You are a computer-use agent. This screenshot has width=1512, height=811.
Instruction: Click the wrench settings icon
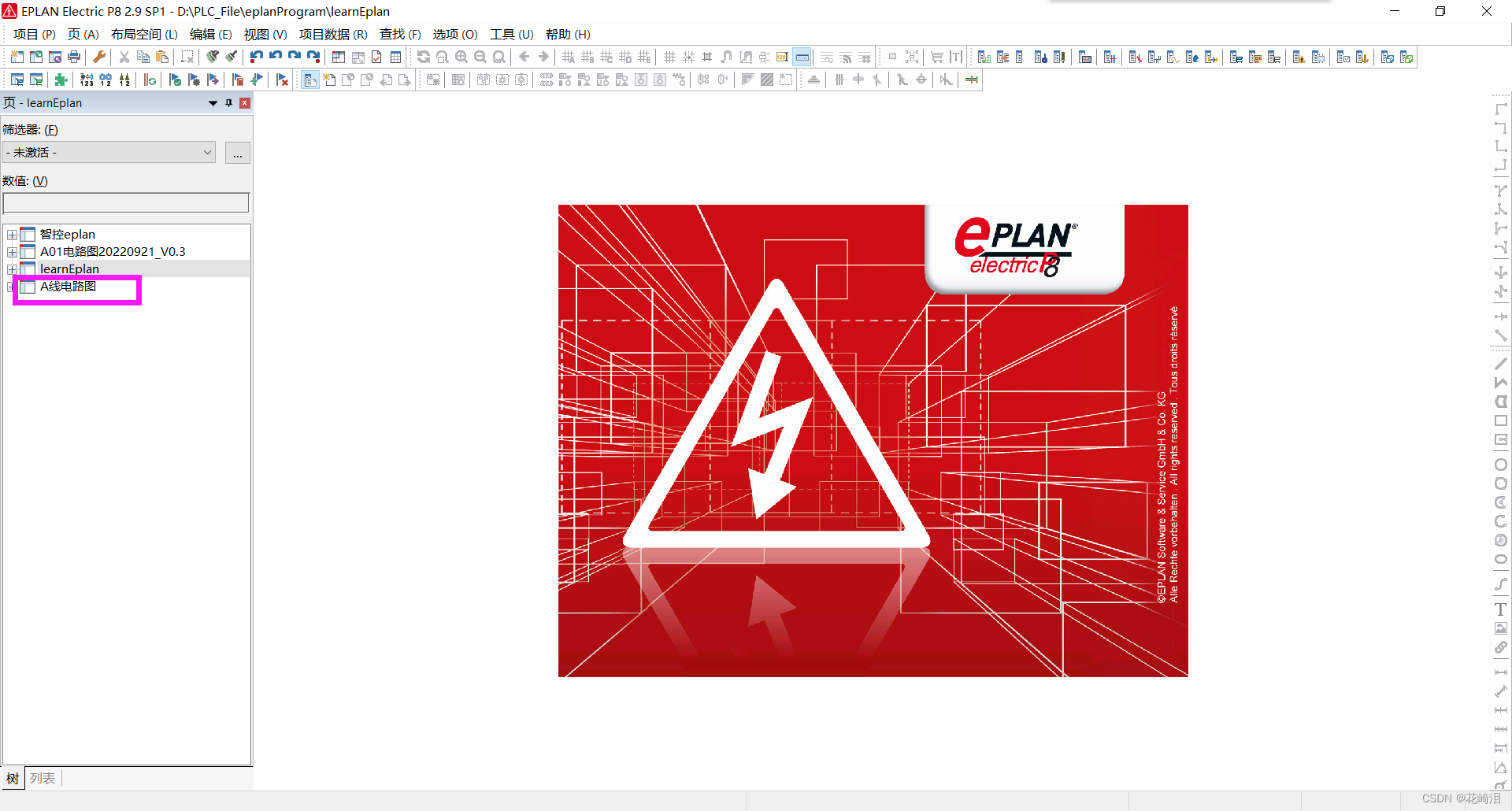pos(99,57)
